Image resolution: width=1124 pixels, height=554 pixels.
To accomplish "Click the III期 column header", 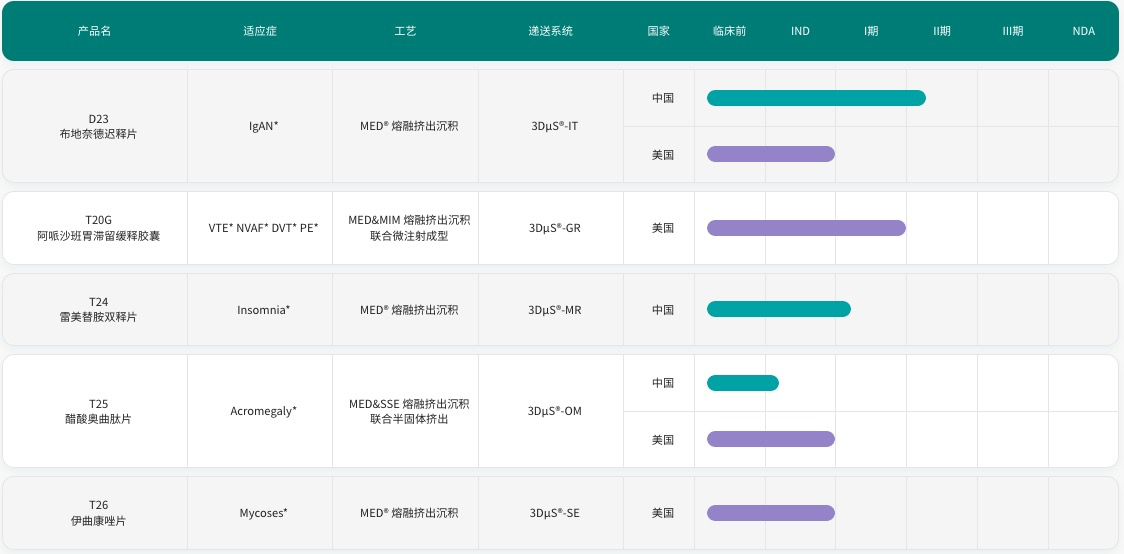I will 1012,32.
